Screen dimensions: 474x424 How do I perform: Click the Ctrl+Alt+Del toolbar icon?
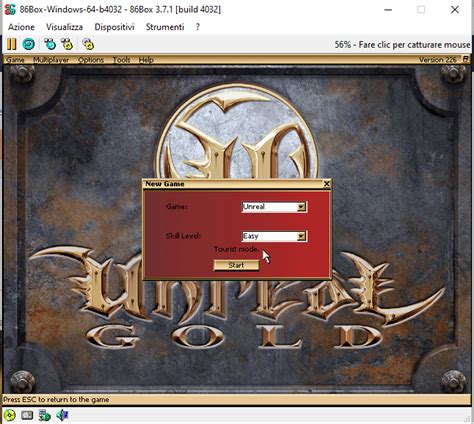[x=50, y=44]
